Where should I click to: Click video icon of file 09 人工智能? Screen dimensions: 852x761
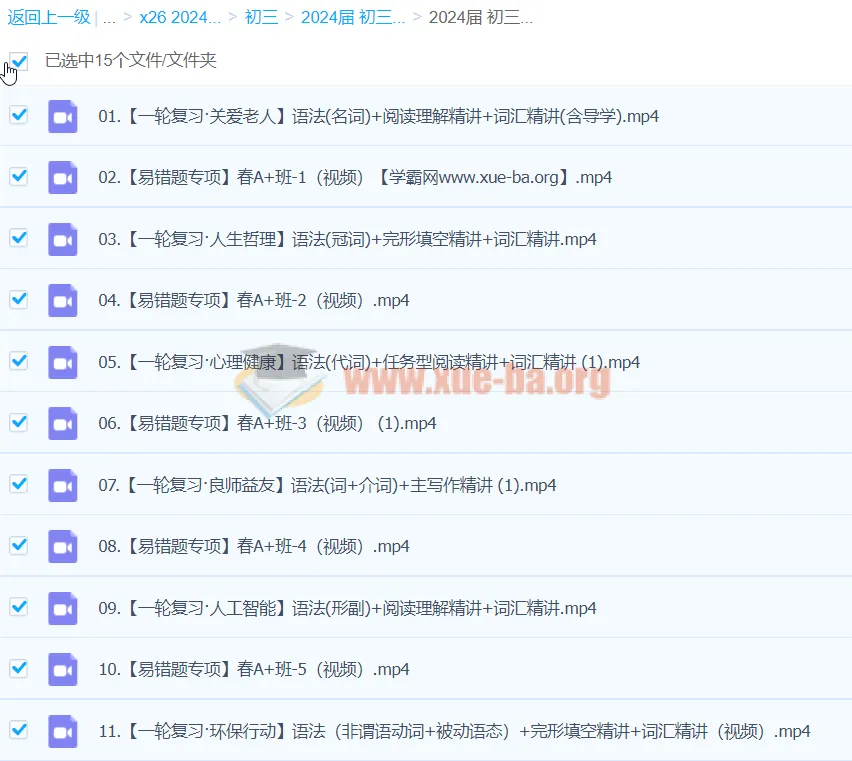pyautogui.click(x=63, y=608)
